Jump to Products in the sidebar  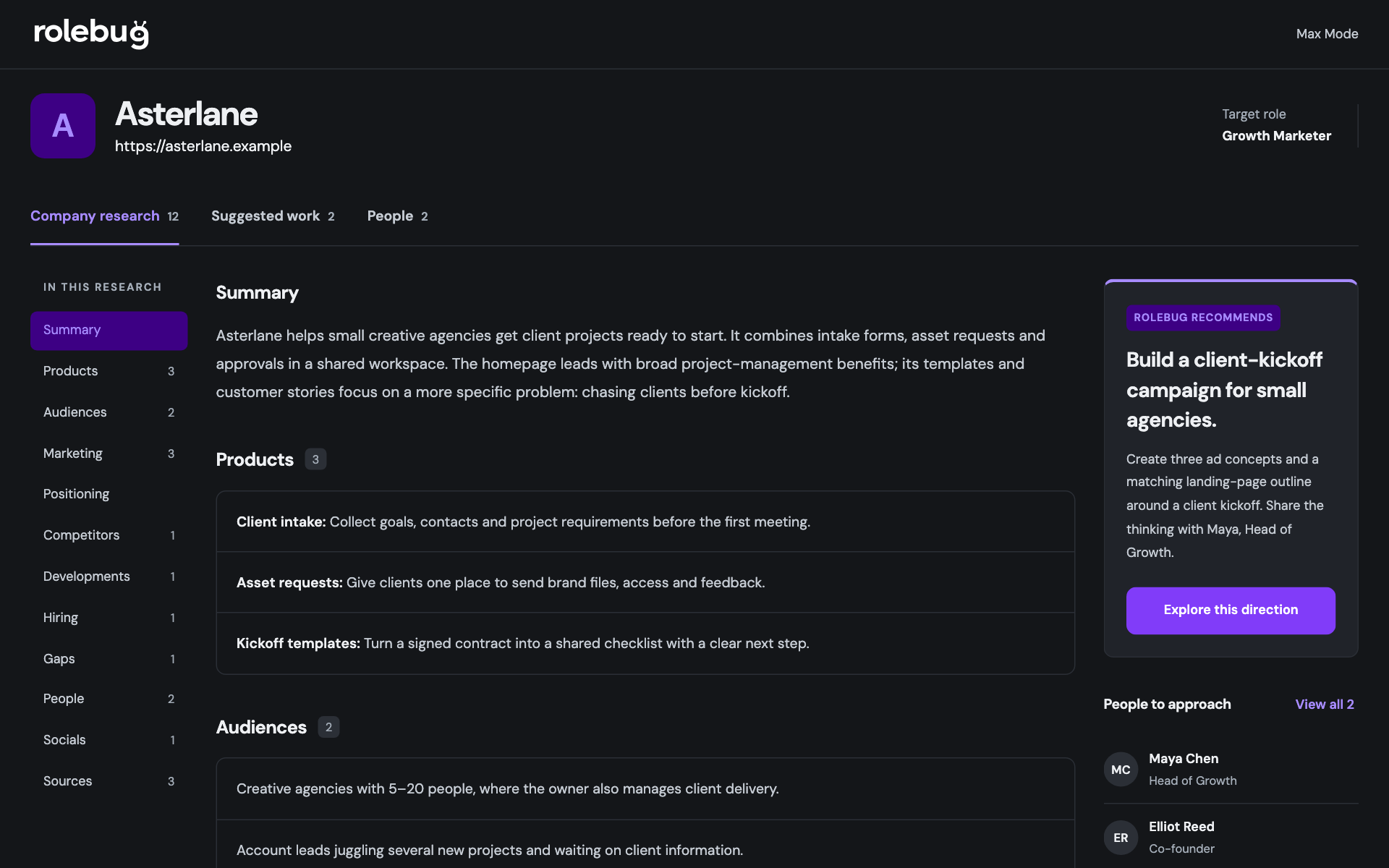coord(109,371)
